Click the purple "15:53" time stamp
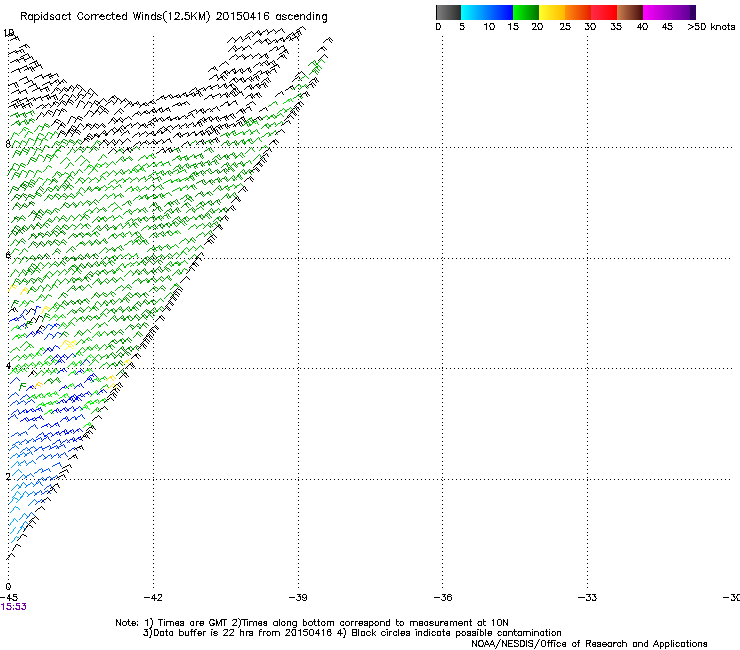740x650 pixels. click(x=14, y=607)
